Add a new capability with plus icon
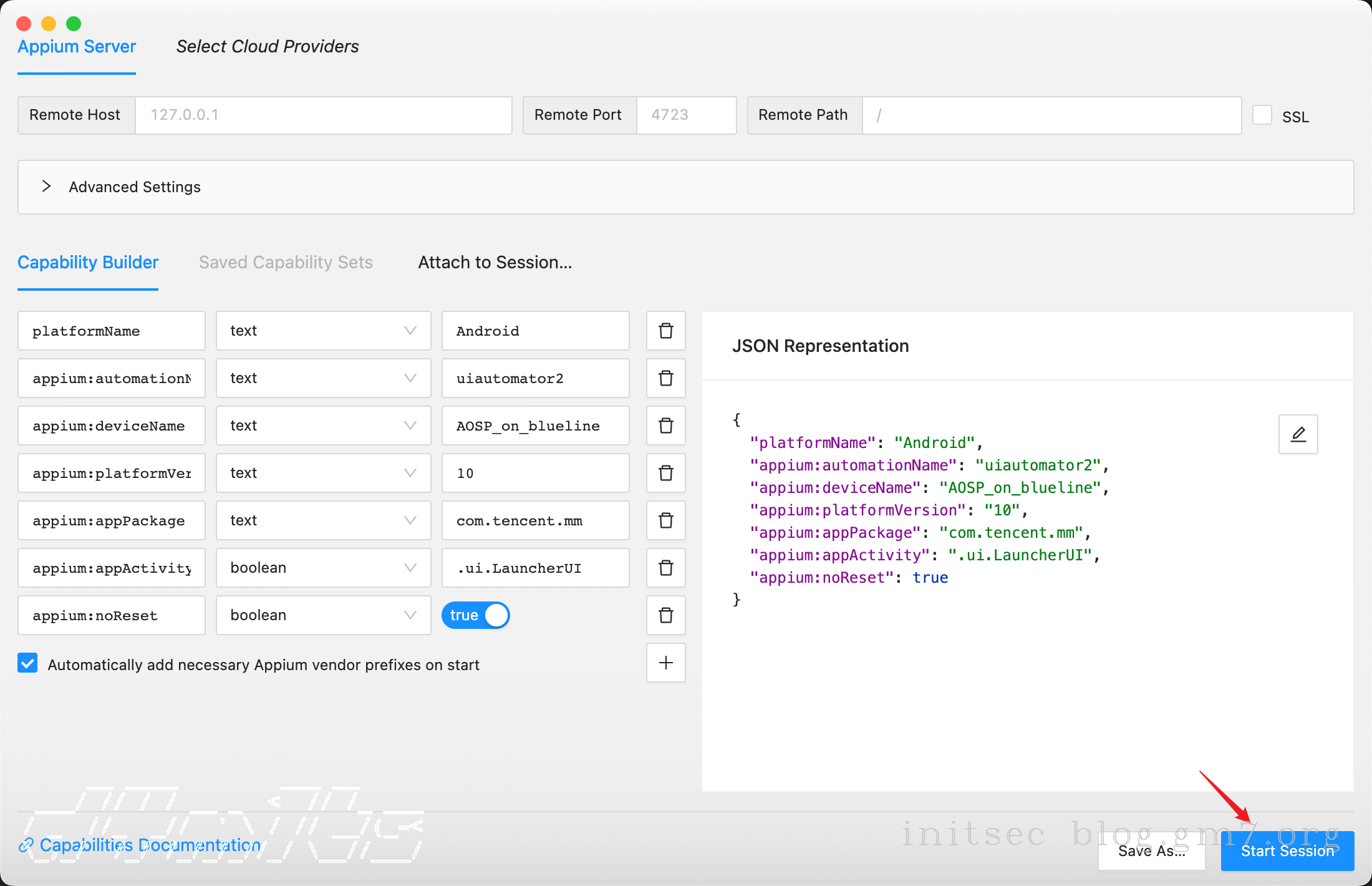Image resolution: width=1372 pixels, height=886 pixels. [665, 663]
